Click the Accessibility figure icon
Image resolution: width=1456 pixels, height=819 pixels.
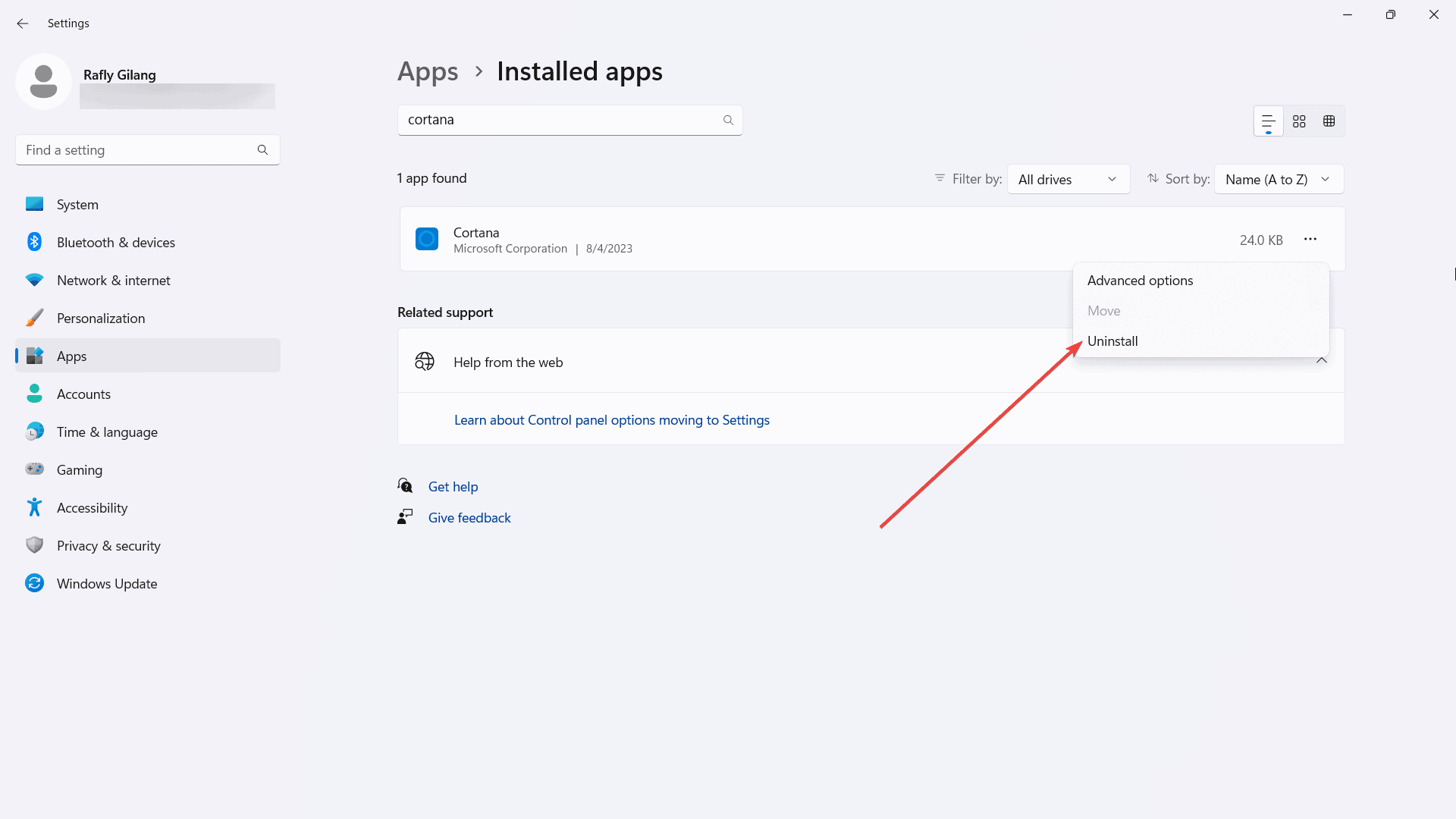[x=34, y=507]
